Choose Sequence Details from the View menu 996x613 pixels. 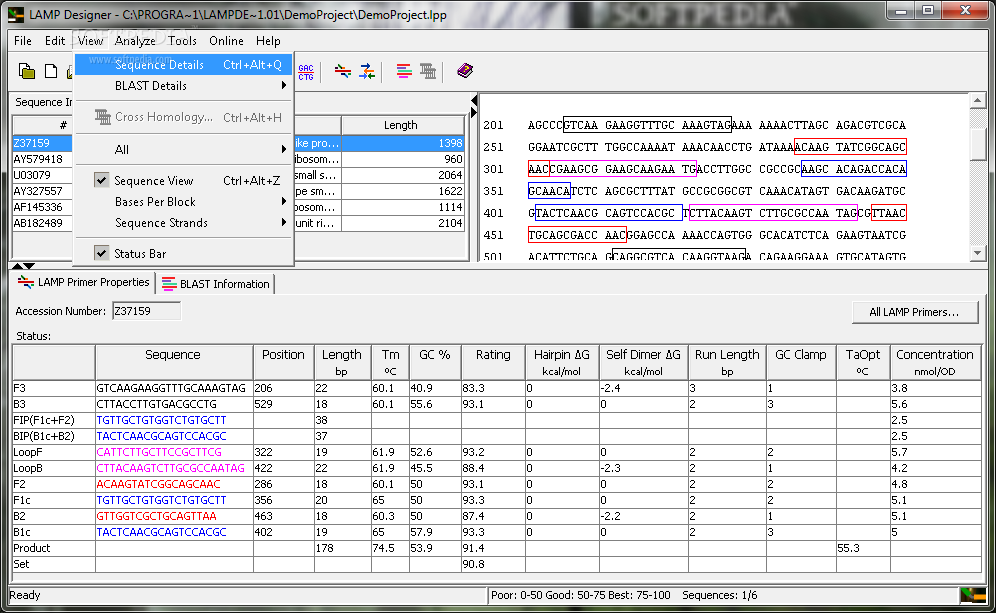click(184, 65)
